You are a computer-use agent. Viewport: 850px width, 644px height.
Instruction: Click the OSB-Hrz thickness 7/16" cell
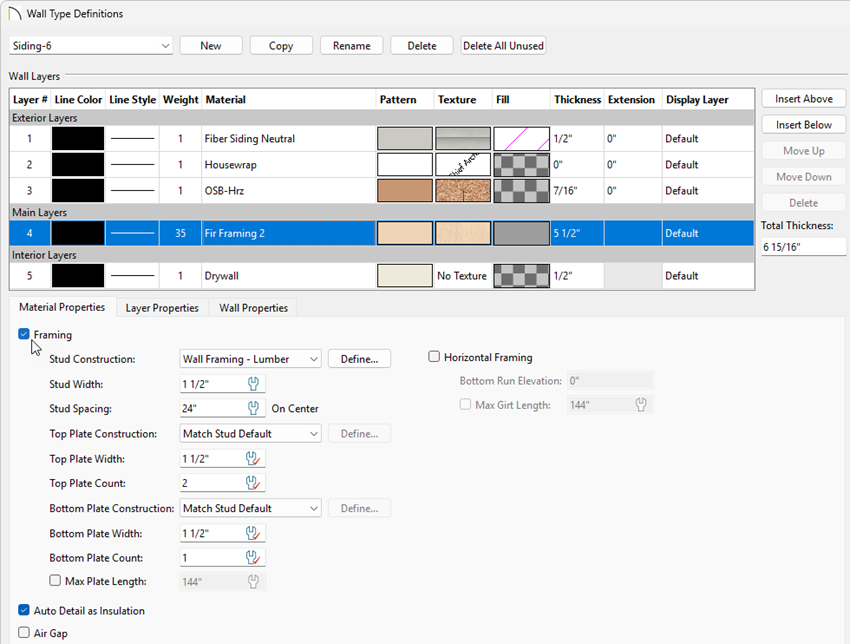pos(577,191)
